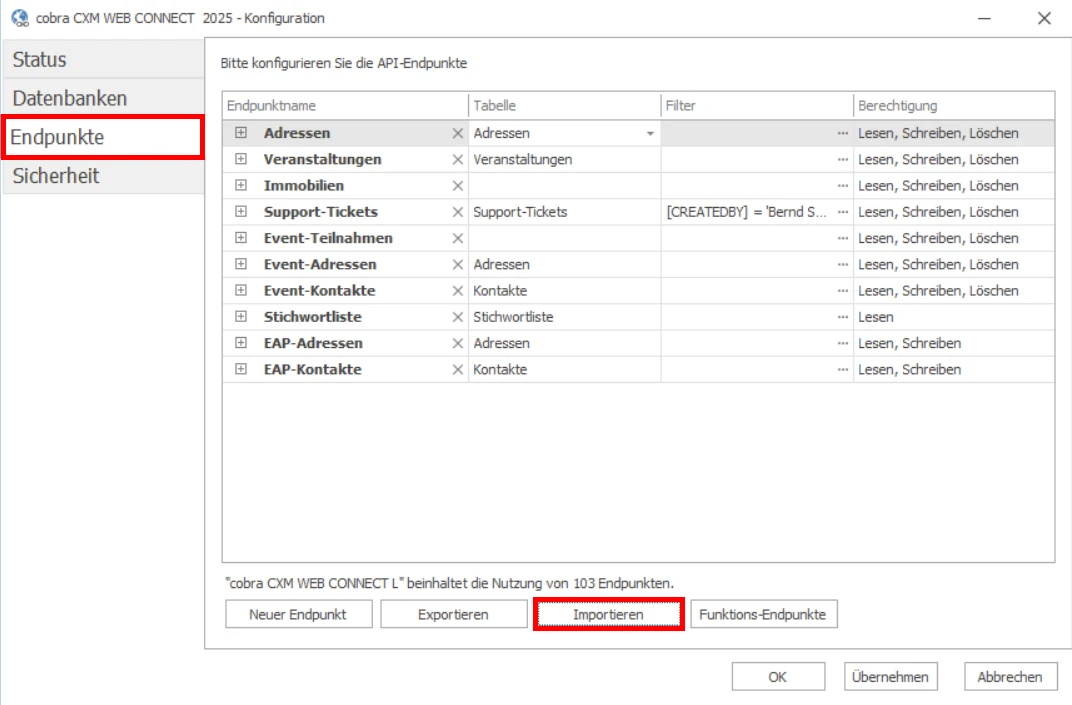This screenshot has height=705, width=1072.
Task: Delete the Adressen endpoint with its X icon
Action: [x=457, y=133]
